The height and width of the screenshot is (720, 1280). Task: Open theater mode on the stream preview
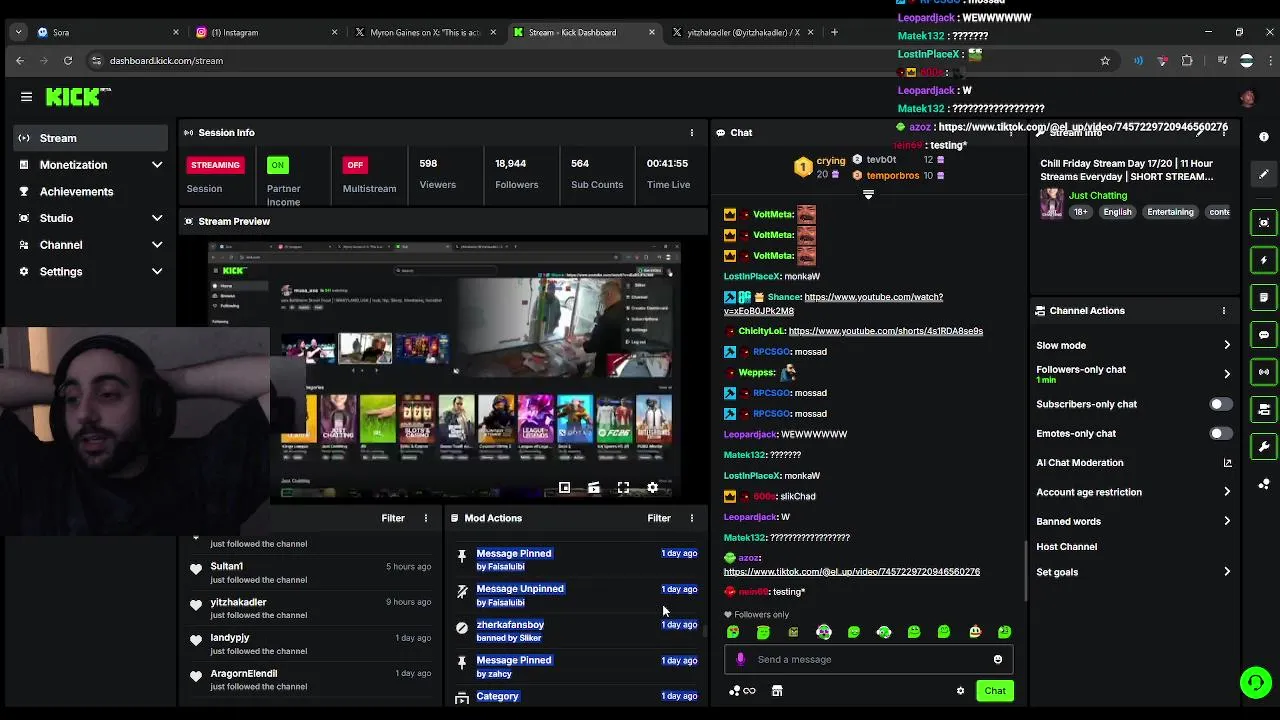[594, 488]
